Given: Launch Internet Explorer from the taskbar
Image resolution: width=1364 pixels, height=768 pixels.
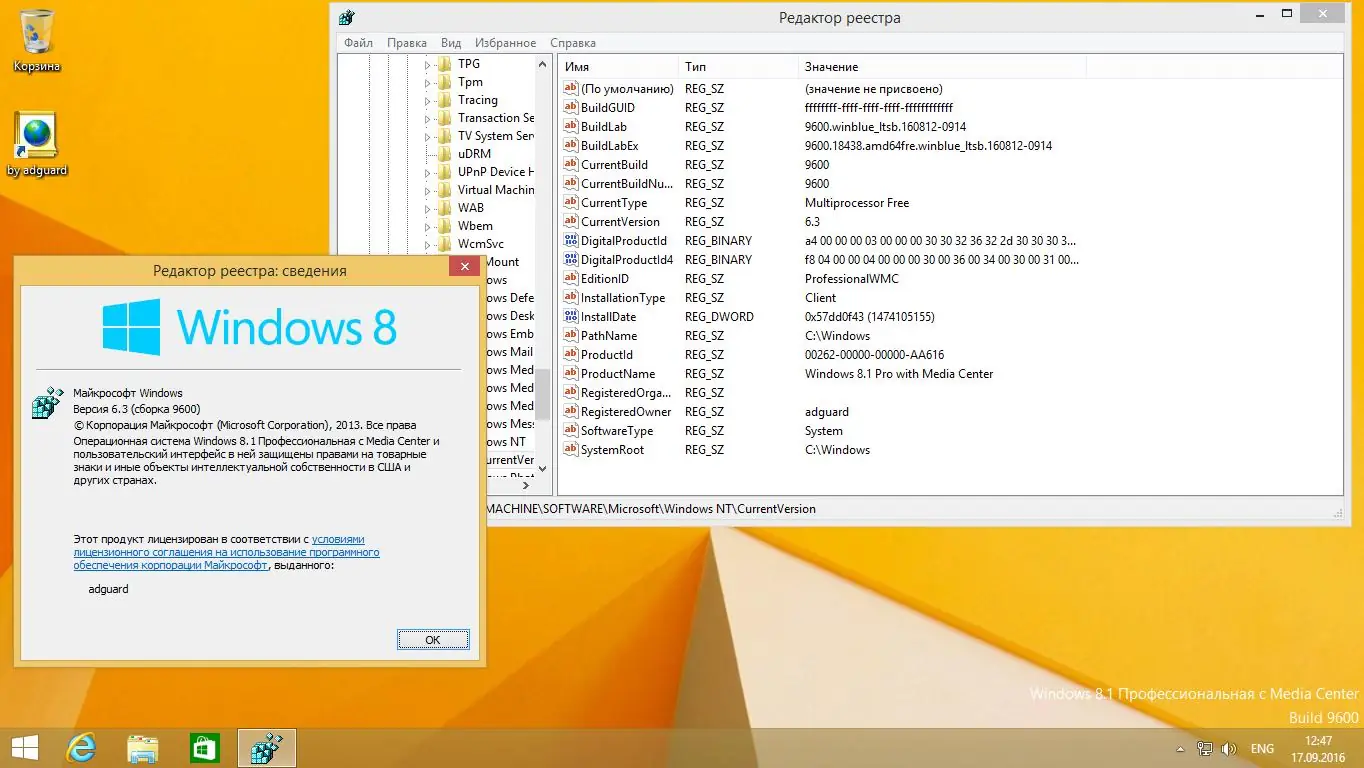Looking at the screenshot, I should (80, 747).
